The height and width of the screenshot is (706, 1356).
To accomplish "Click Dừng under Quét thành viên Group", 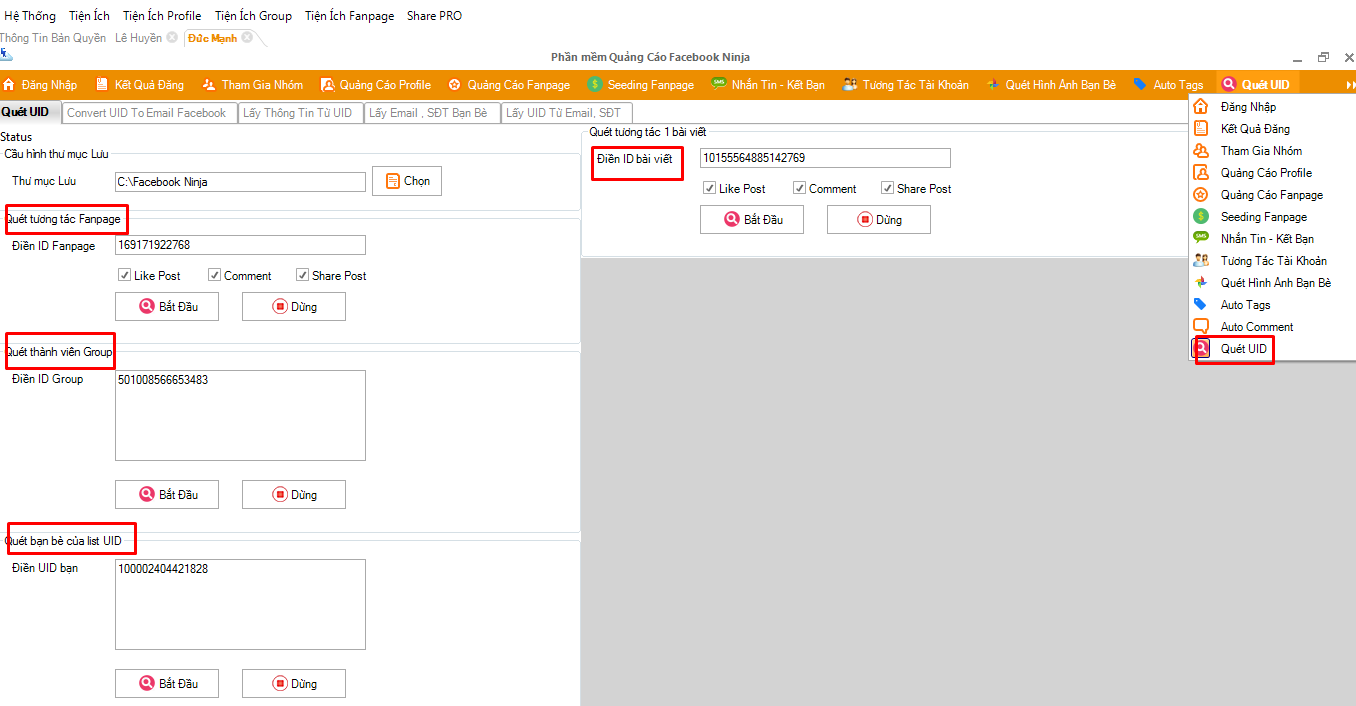I will click(294, 495).
